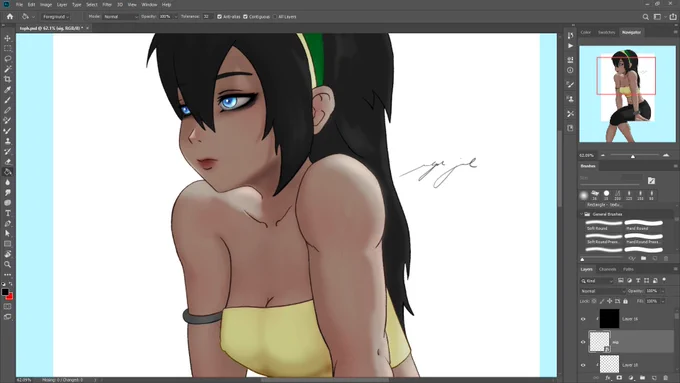Switch to the Swatches tab
680x383 pixels.
tap(606, 32)
